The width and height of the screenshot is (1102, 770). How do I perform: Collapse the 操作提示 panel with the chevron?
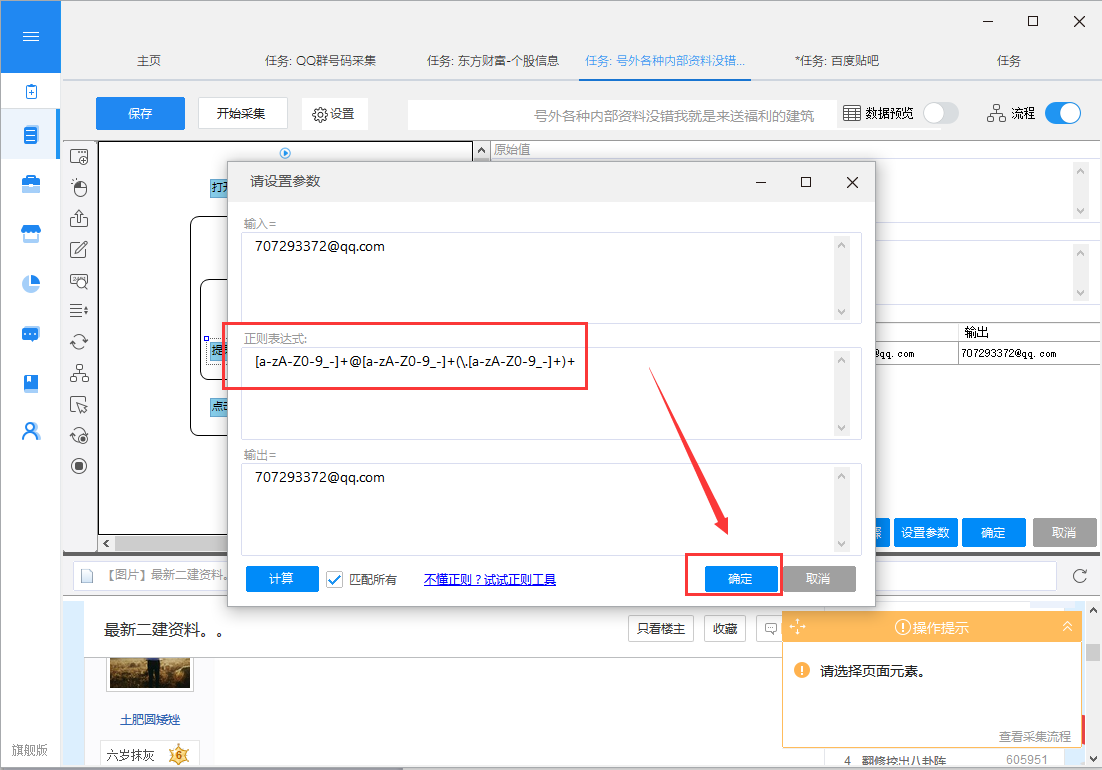1067,627
